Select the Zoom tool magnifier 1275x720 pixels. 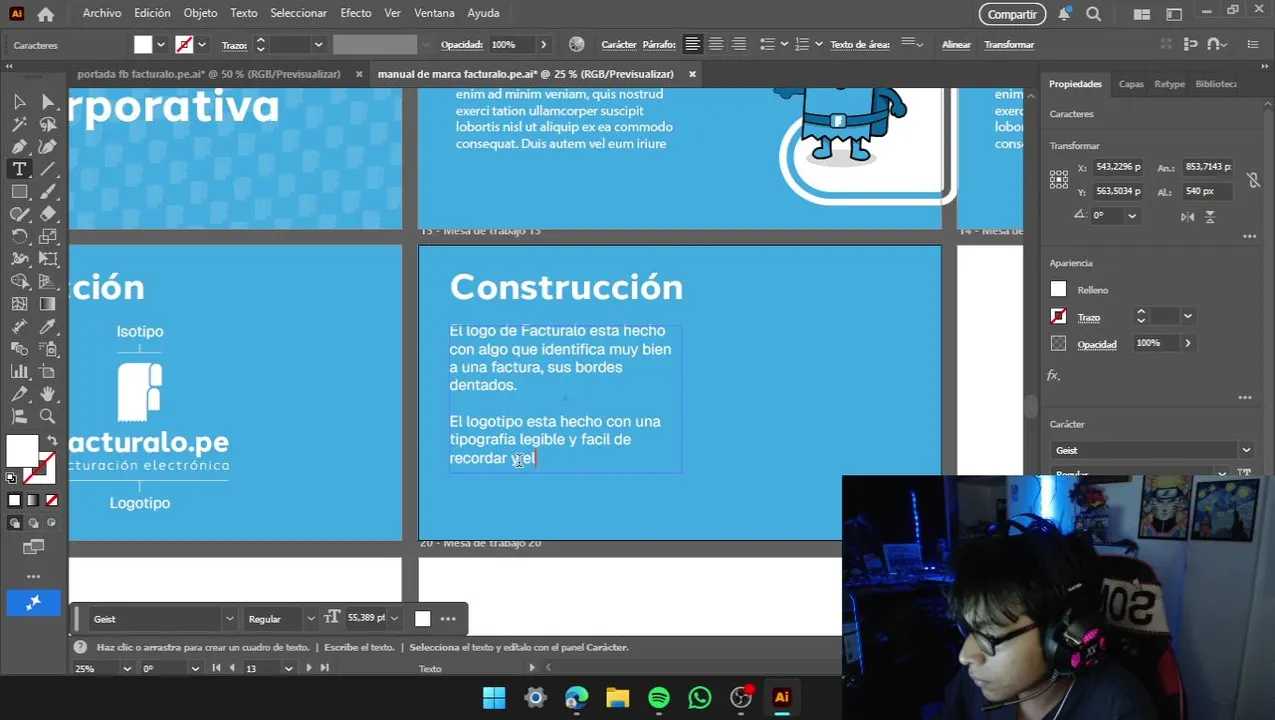(48, 417)
